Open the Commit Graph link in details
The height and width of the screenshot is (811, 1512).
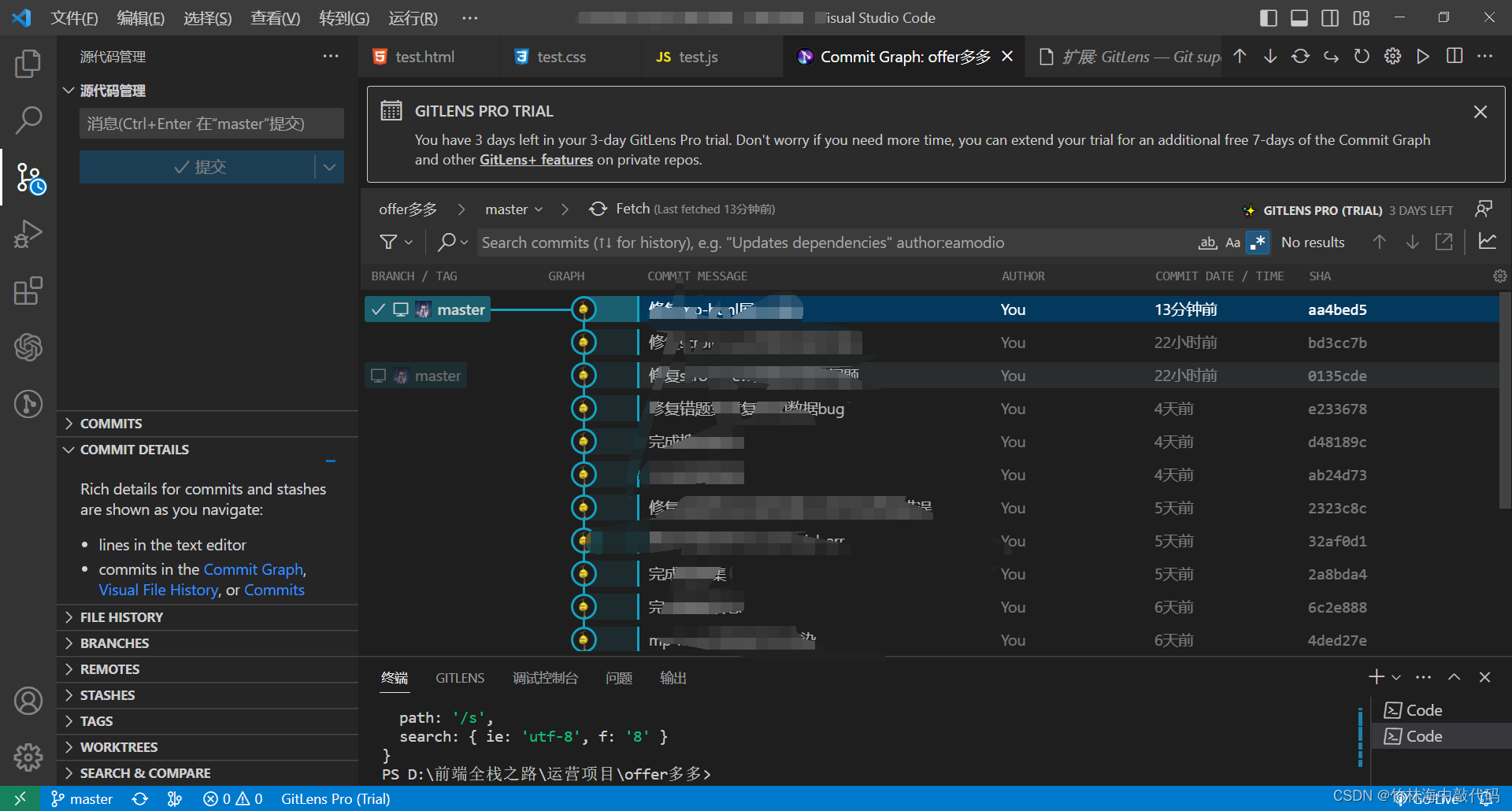pyautogui.click(x=254, y=569)
